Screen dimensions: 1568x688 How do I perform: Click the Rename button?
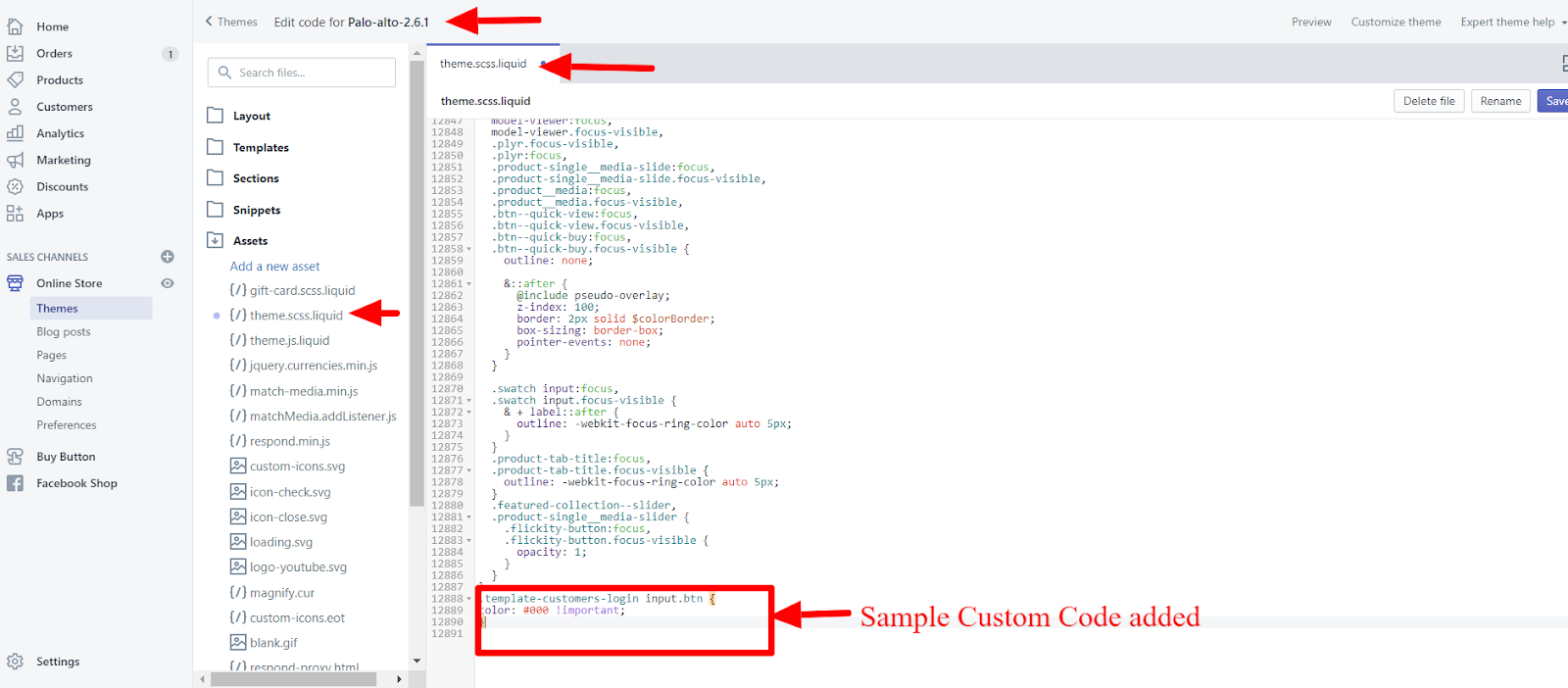coord(1500,101)
